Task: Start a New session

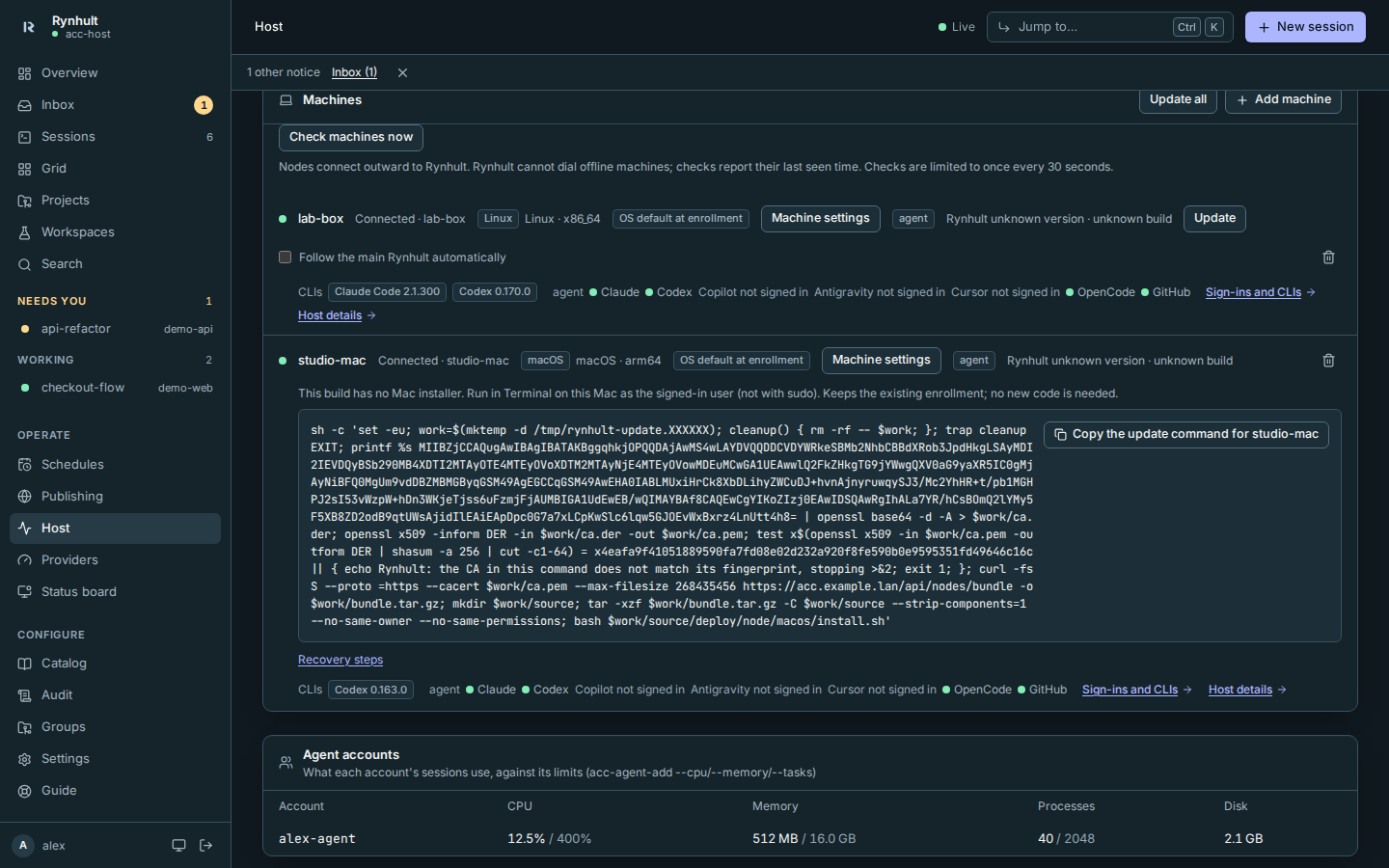Action: 1305,27
